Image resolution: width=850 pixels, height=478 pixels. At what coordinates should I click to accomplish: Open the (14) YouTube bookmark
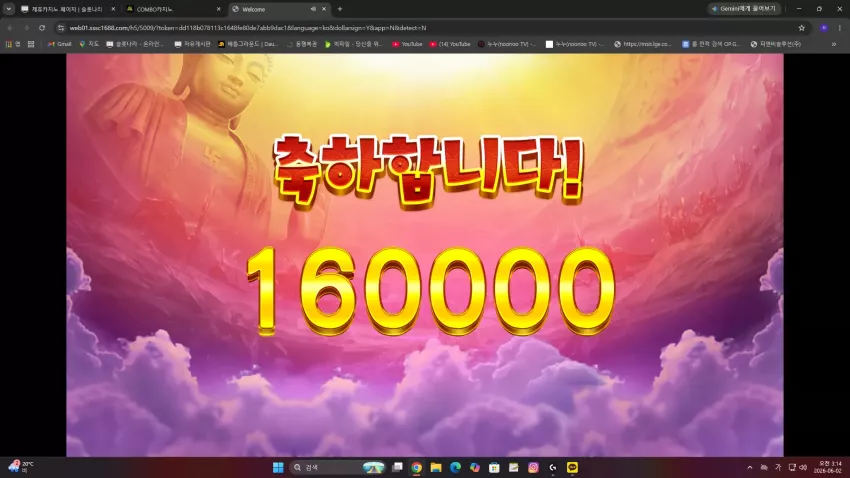(x=450, y=44)
